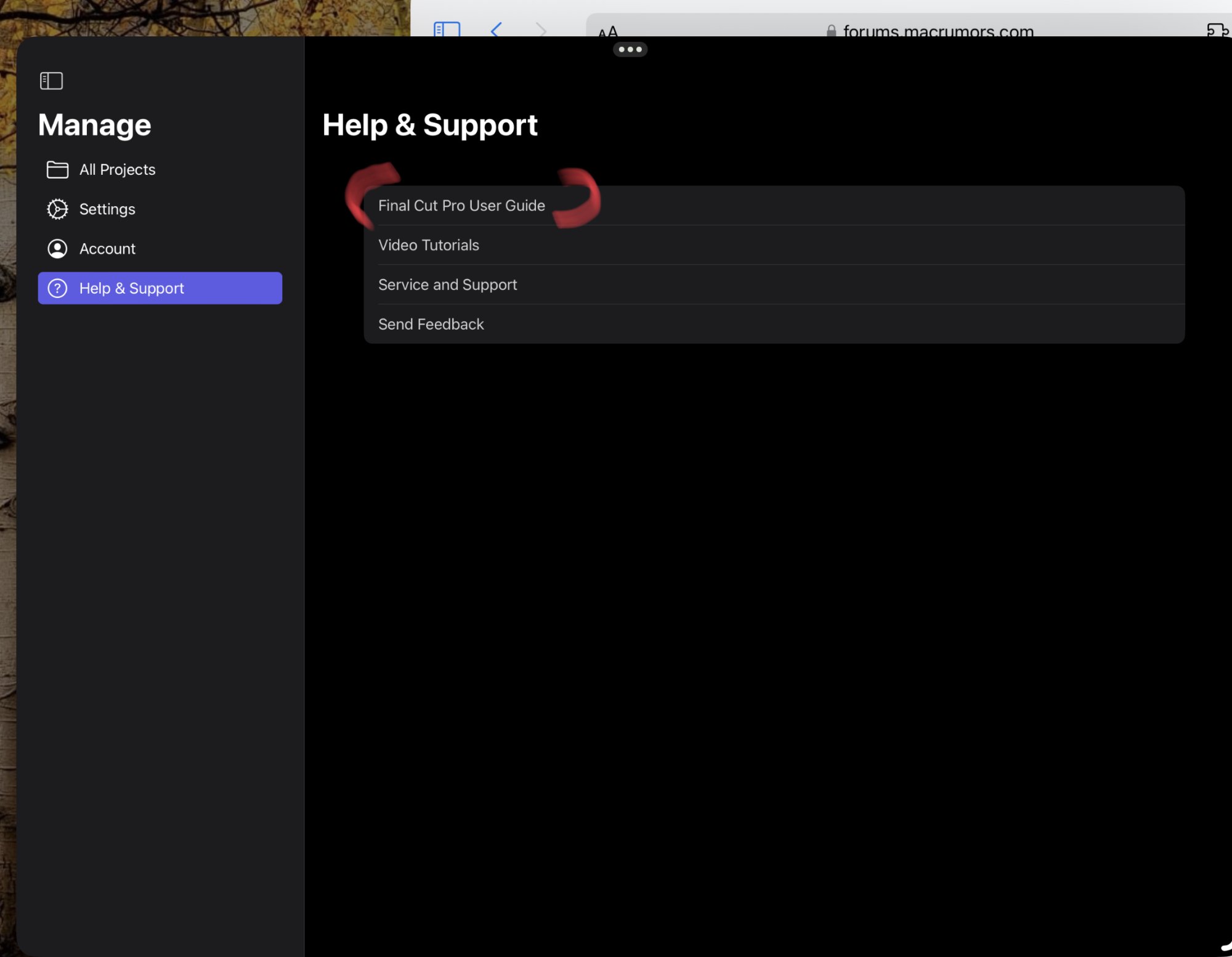Select Settings in the Manage sidebar

[160, 209]
